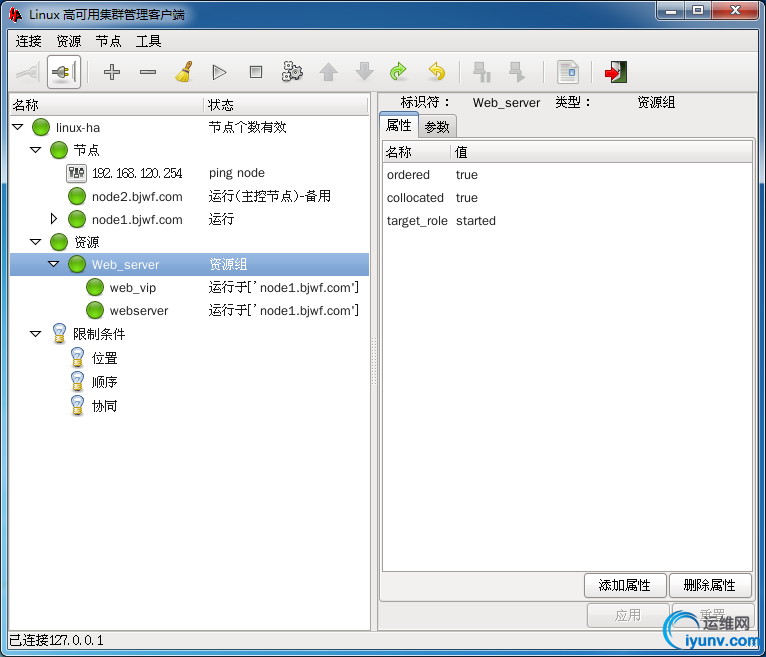Maximize the cluster management client window

click(x=698, y=11)
